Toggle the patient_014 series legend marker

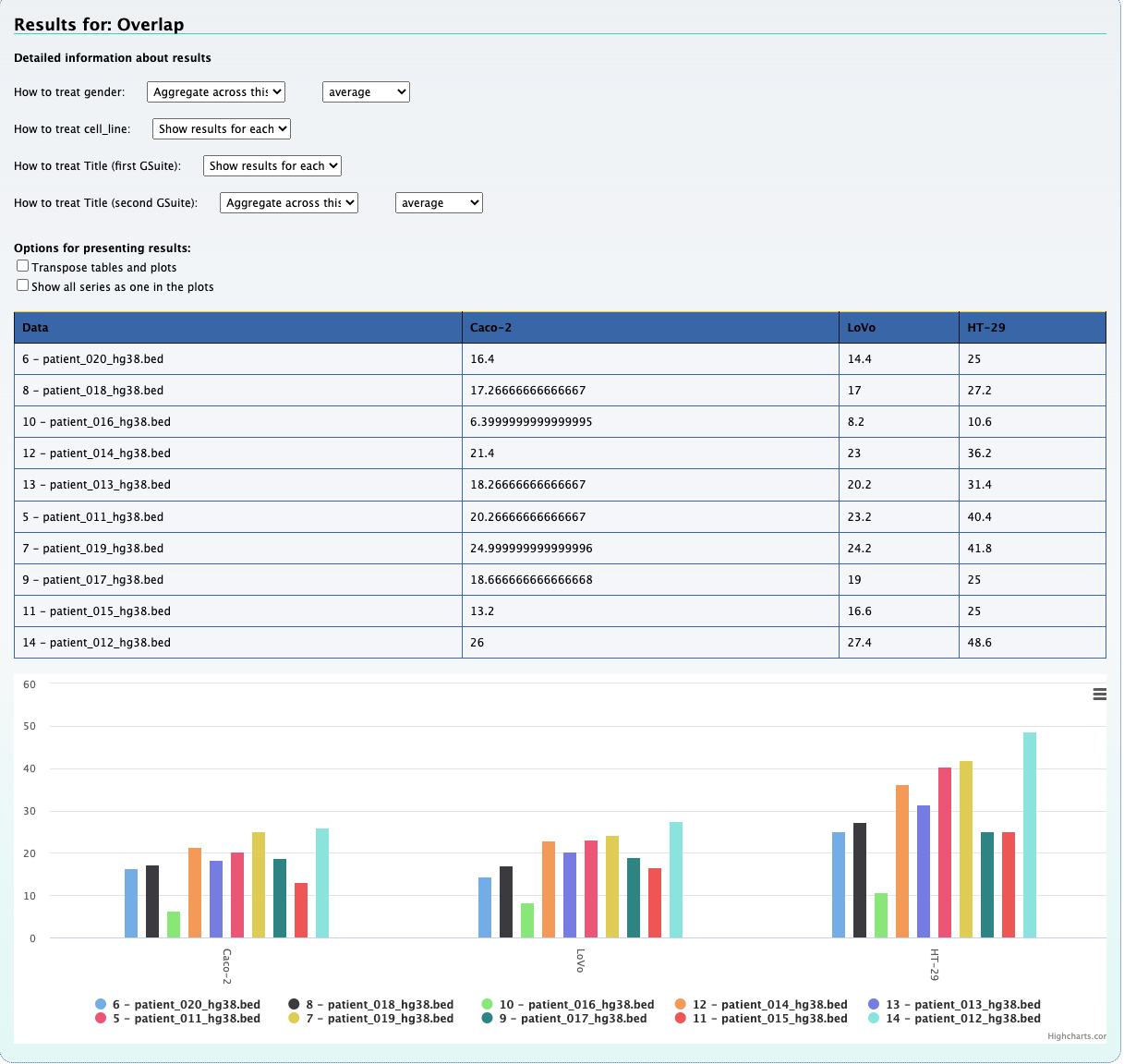pos(681,1004)
